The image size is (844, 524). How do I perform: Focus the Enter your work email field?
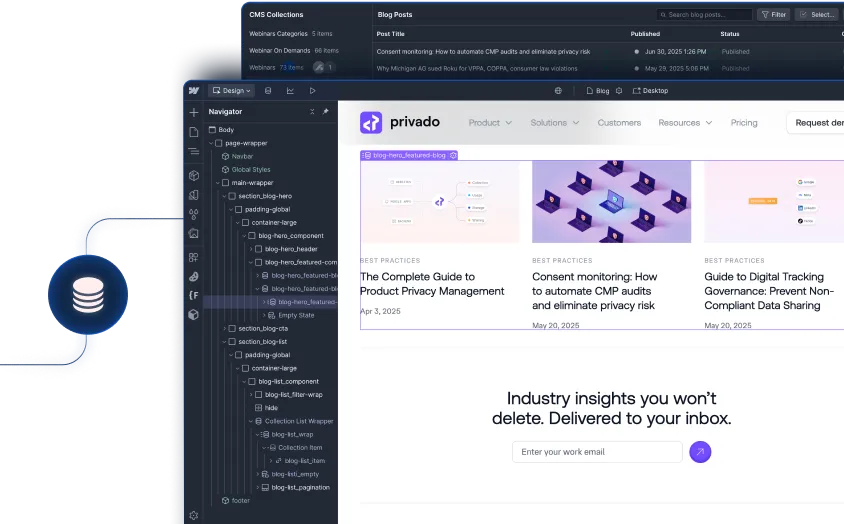coord(597,452)
